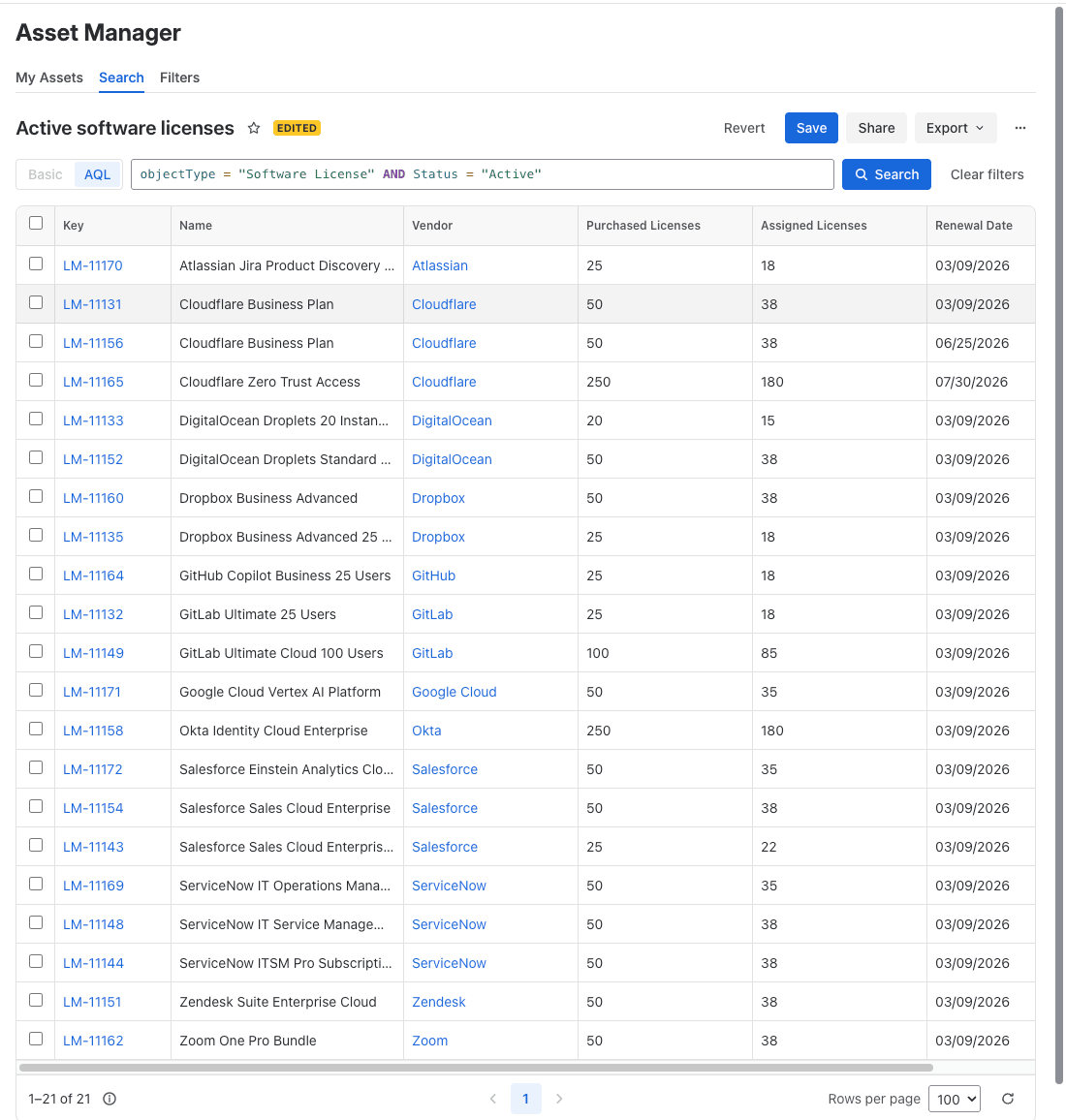1066x1120 pixels.
Task: Click the EDITED status badge
Action: tap(297, 128)
